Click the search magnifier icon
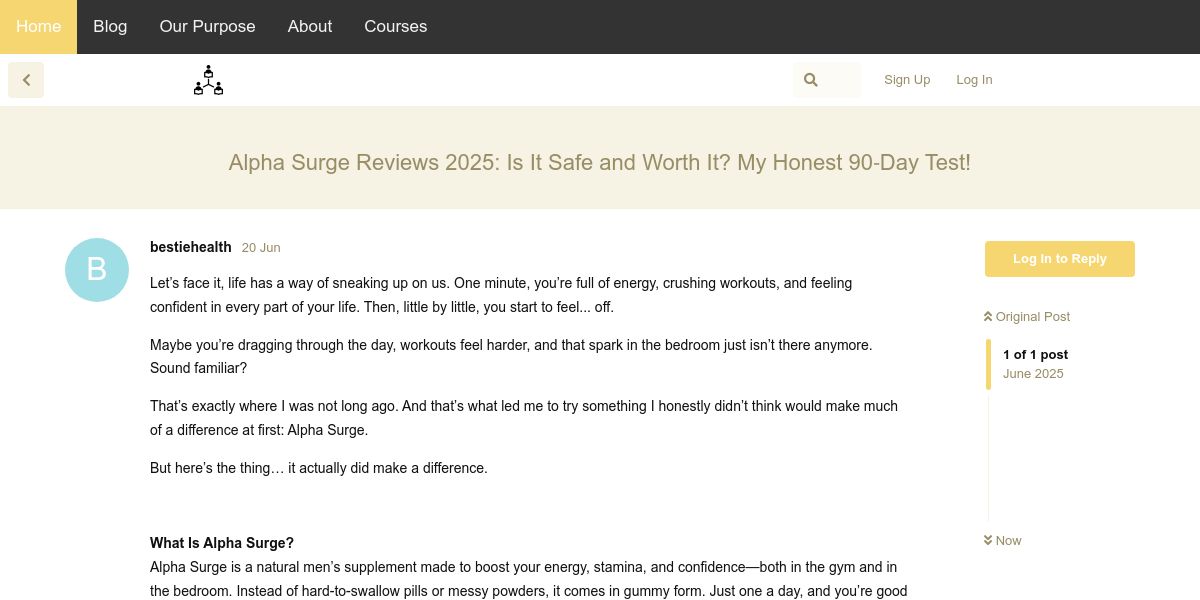 click(811, 80)
